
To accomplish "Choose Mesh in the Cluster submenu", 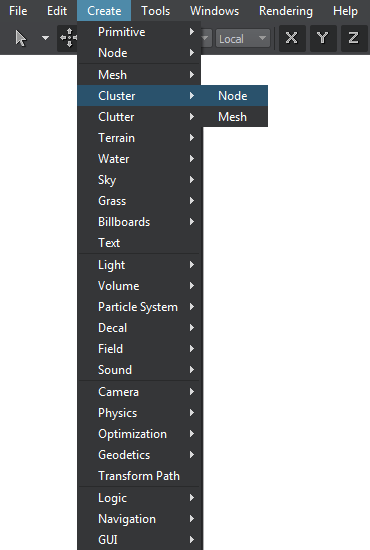I will [x=235, y=117].
